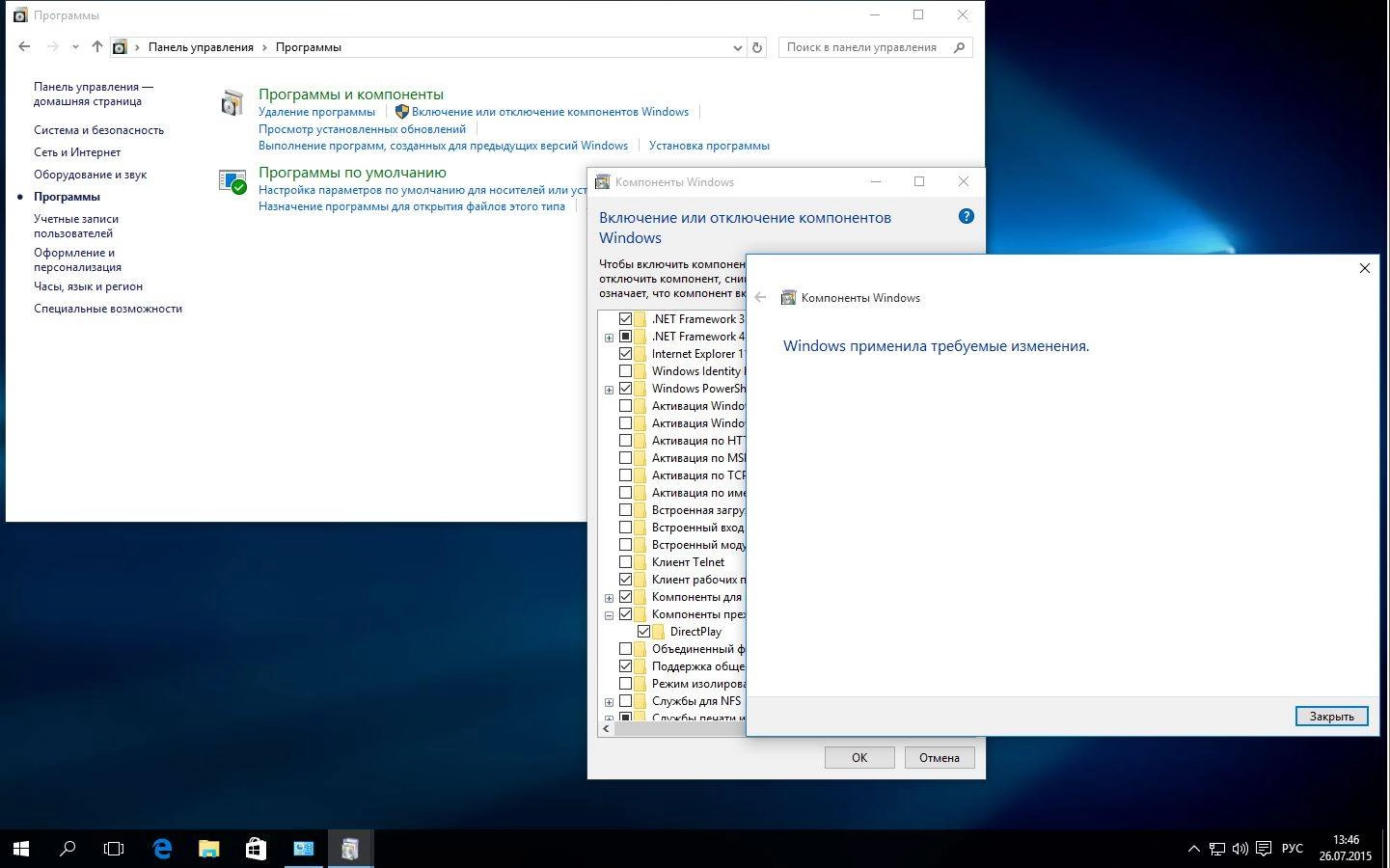1390x868 pixels.
Task: Refresh the Control Panel address bar
Action: (x=757, y=47)
